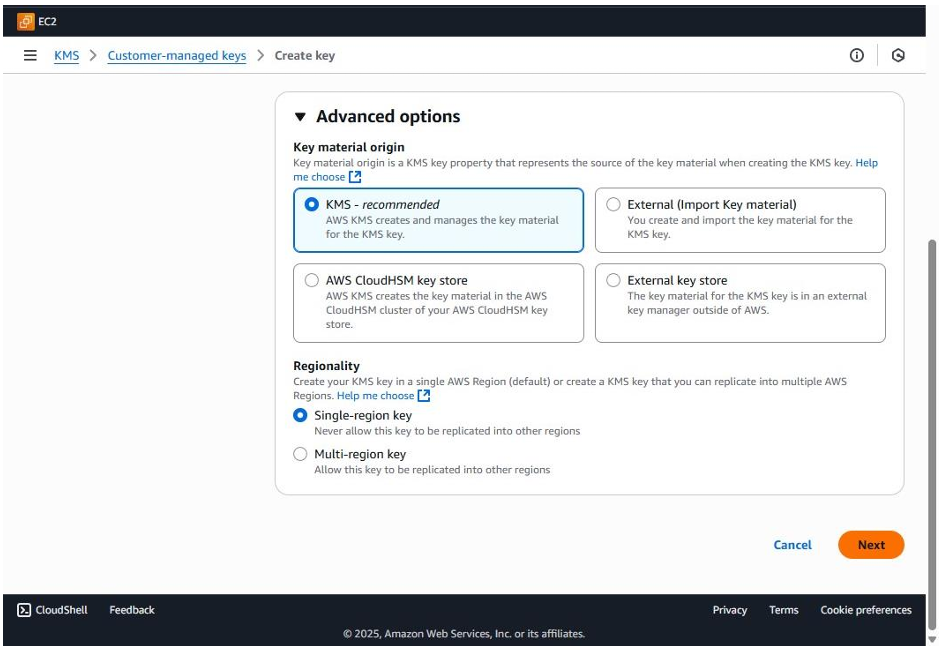Click the EC2 service icon
This screenshot has width=943, height=652.
click(x=26, y=22)
